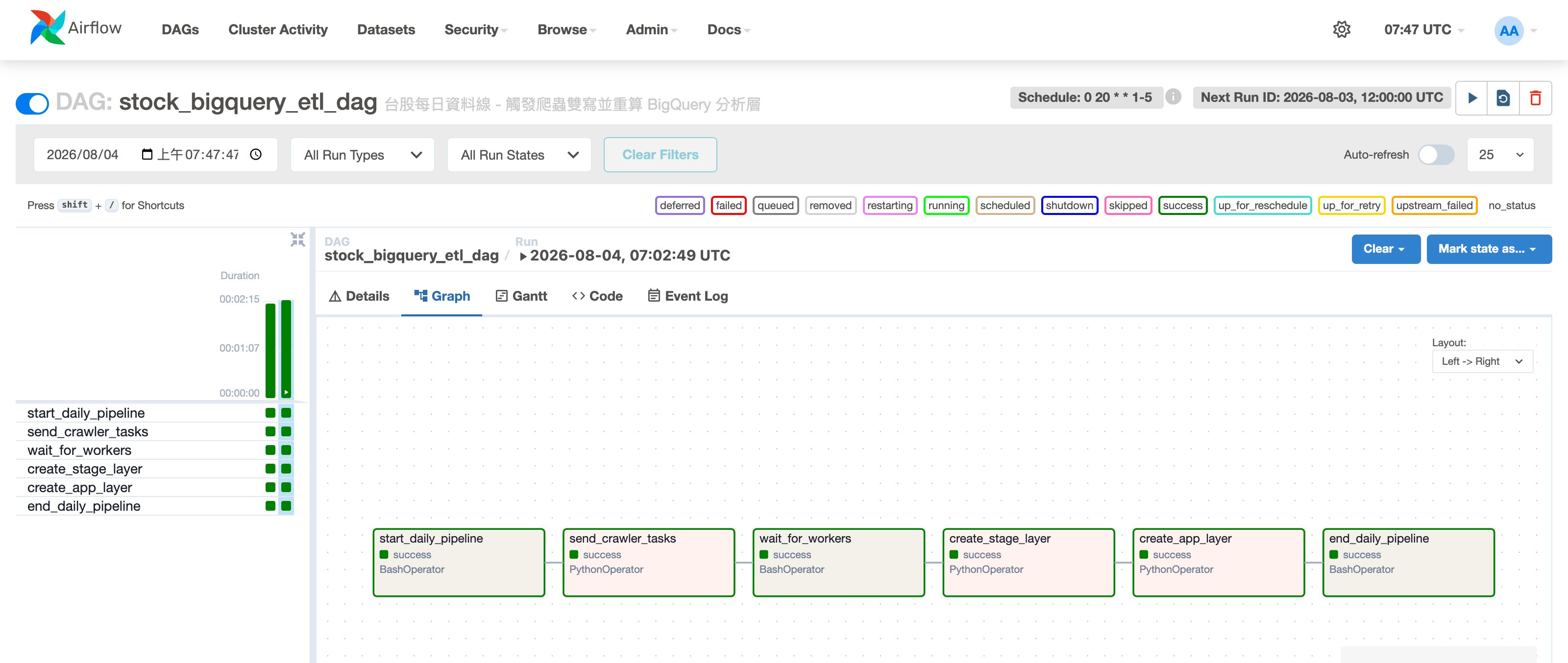Open the Security menu
1568x663 pixels.
[475, 29]
